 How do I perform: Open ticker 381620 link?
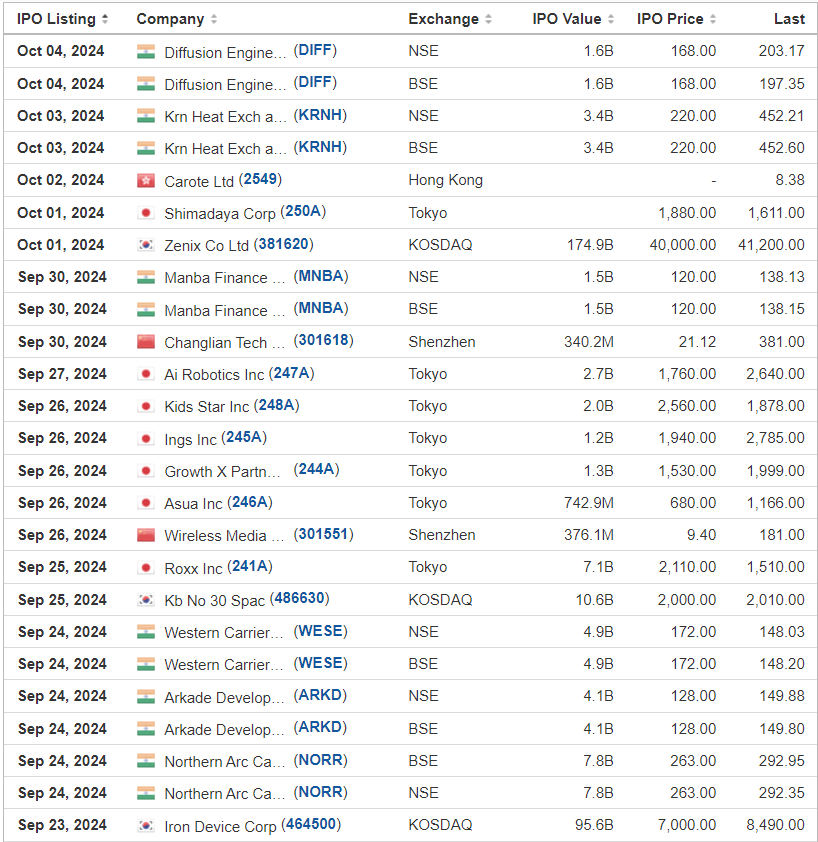[x=284, y=244]
